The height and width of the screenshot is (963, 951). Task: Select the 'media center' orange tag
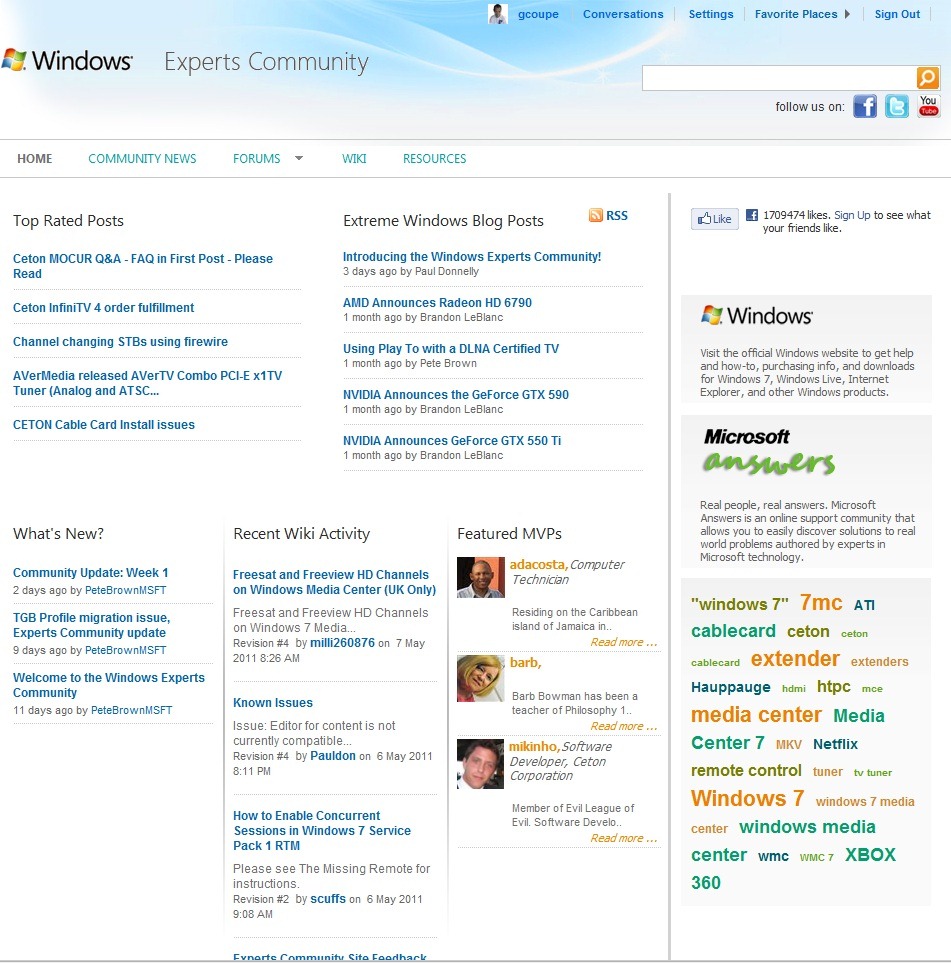[756, 715]
